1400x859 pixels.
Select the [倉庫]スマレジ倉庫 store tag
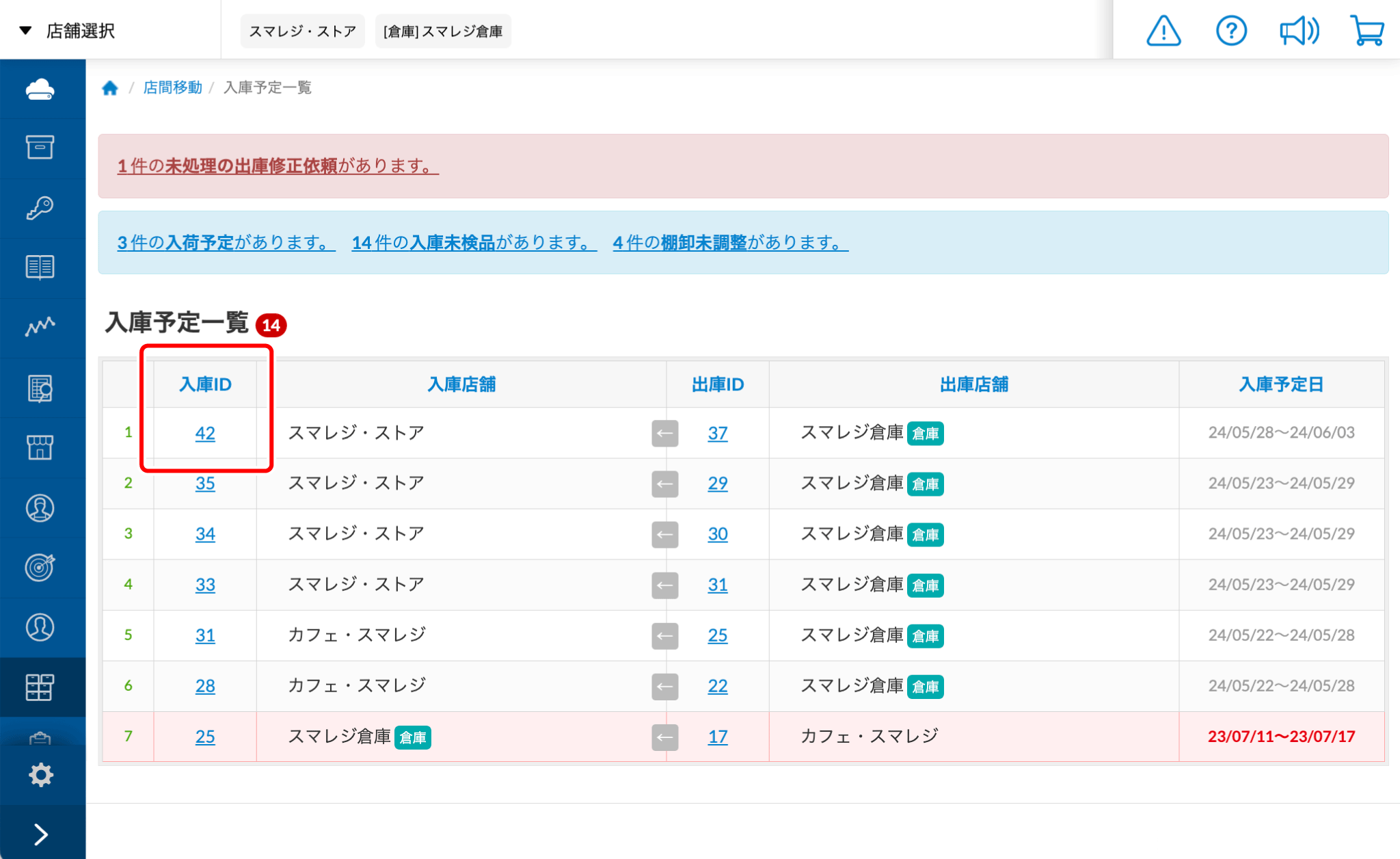point(443,31)
